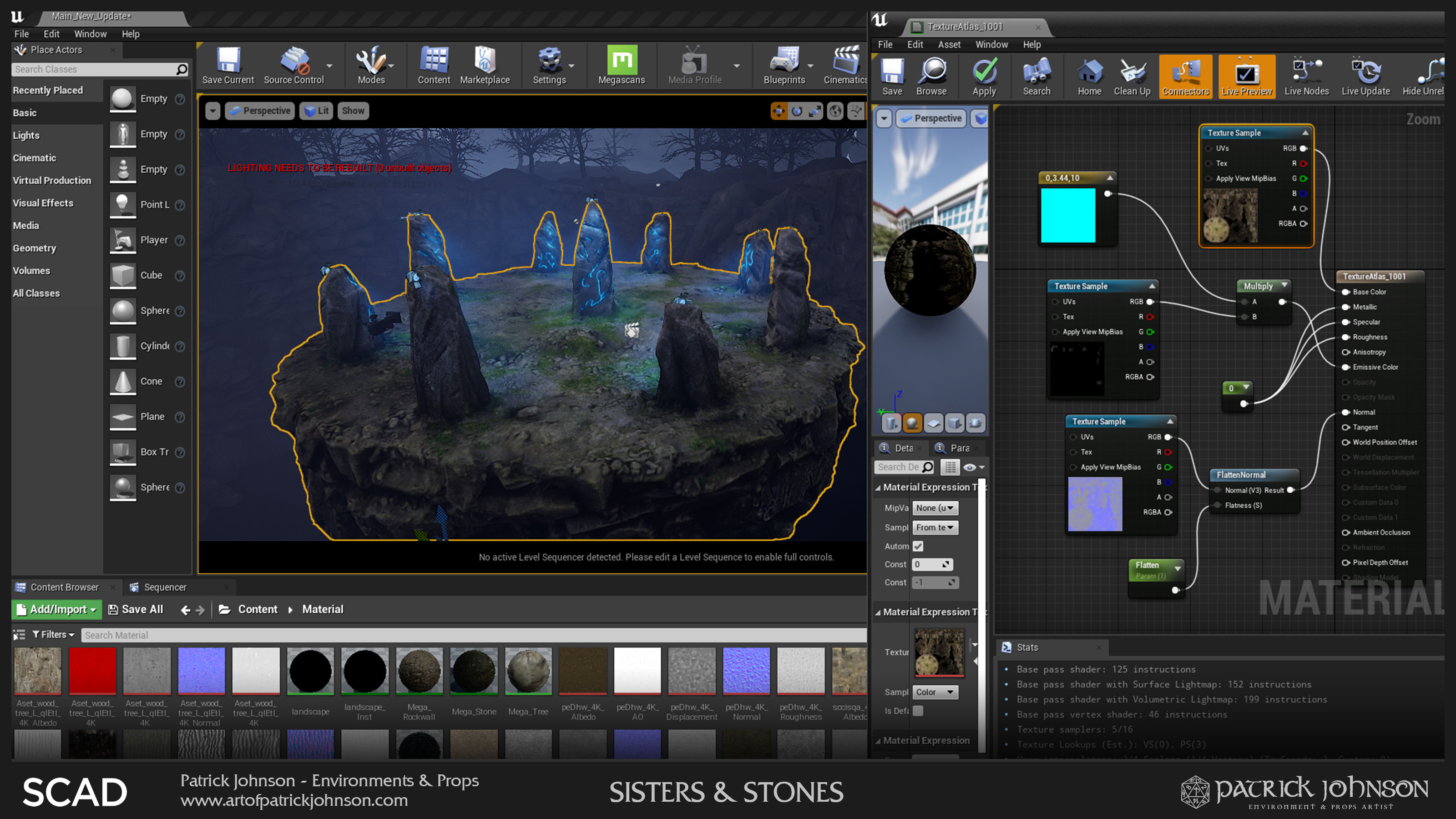Select sphere preview mesh icon
This screenshot has height=819, width=1456.
[912, 423]
